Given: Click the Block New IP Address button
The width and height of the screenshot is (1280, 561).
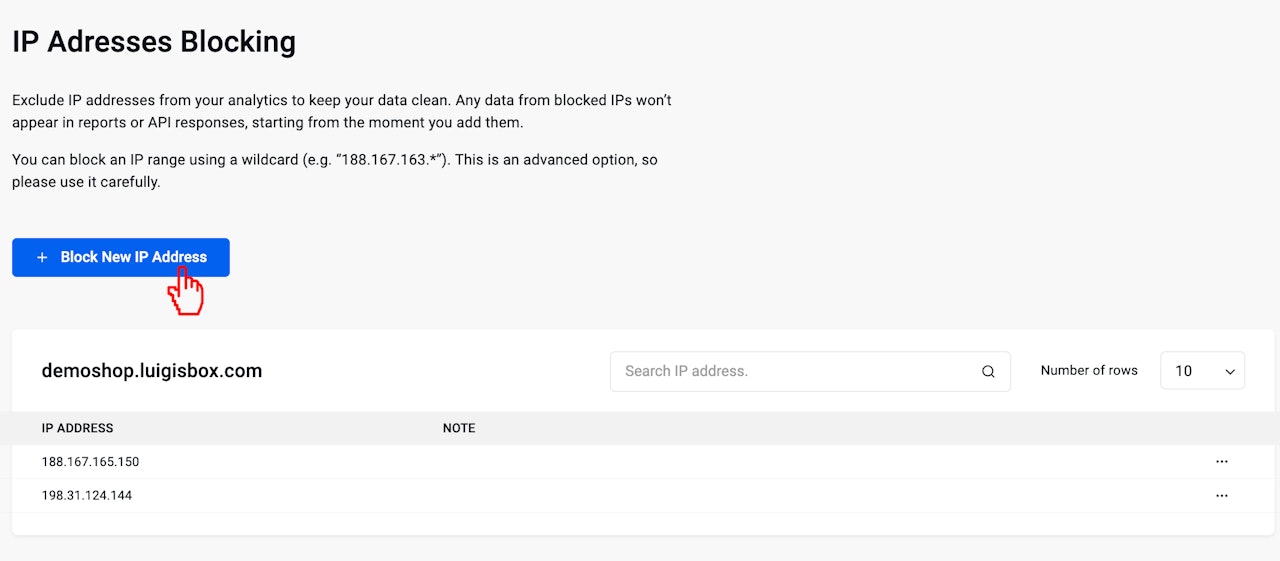Looking at the screenshot, I should tap(121, 257).
